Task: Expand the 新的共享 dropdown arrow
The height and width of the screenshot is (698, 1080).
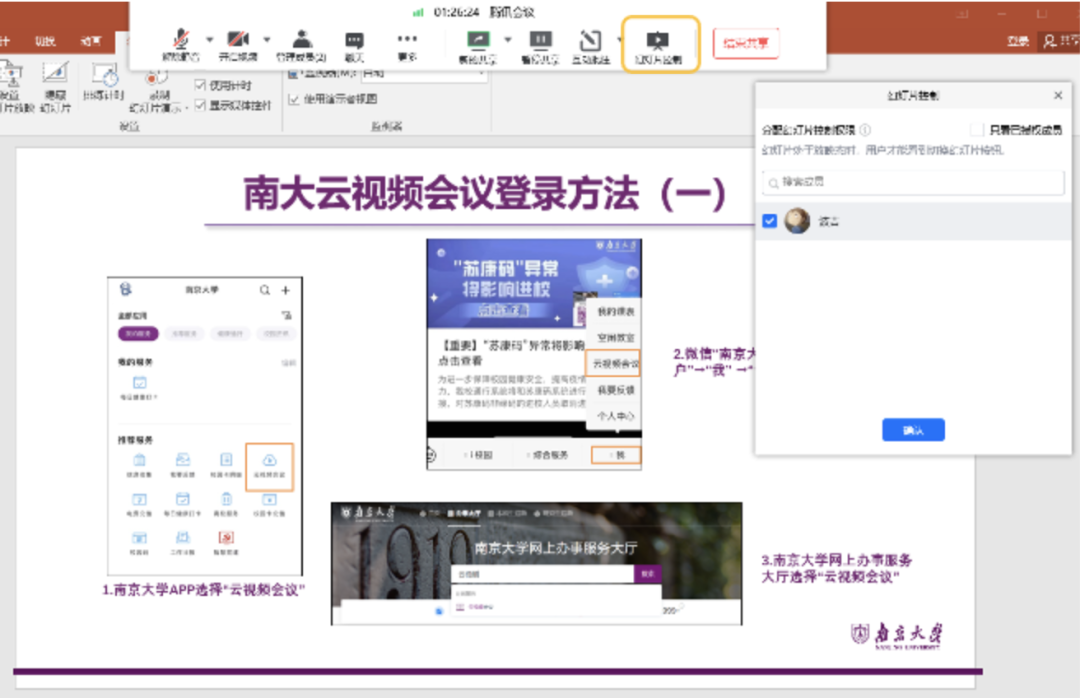Action: tap(506, 38)
